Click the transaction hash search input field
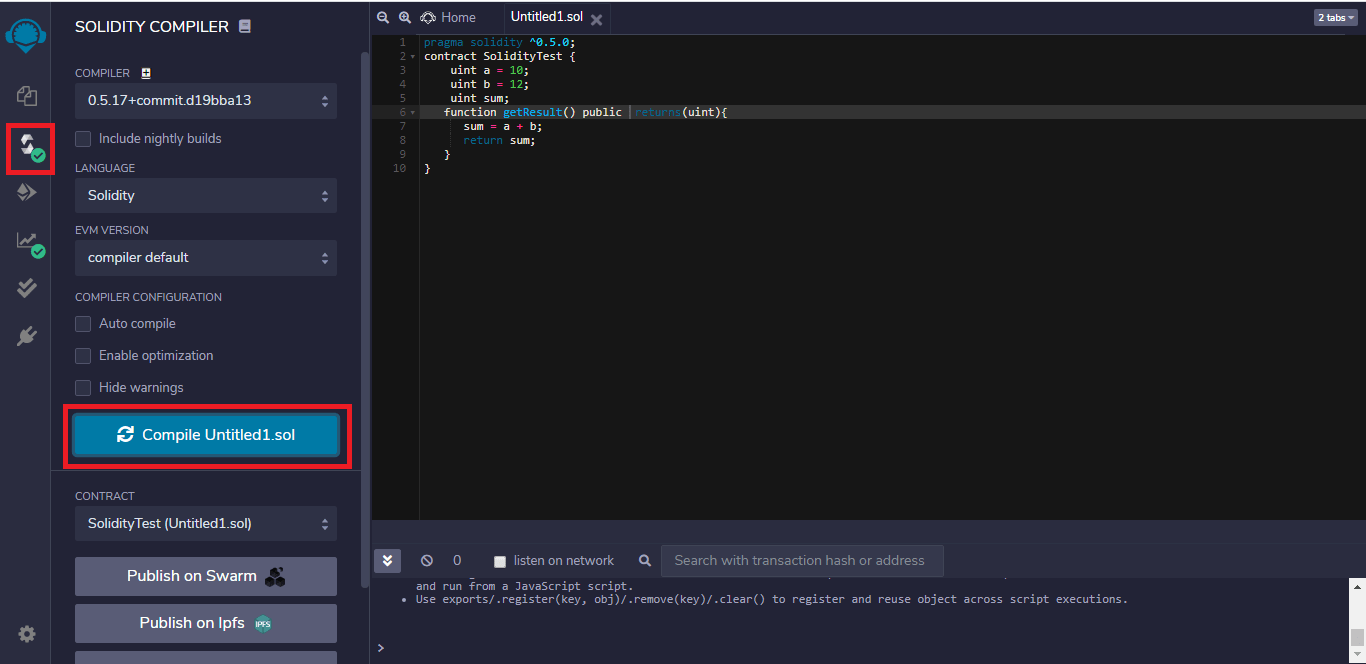 [802, 561]
